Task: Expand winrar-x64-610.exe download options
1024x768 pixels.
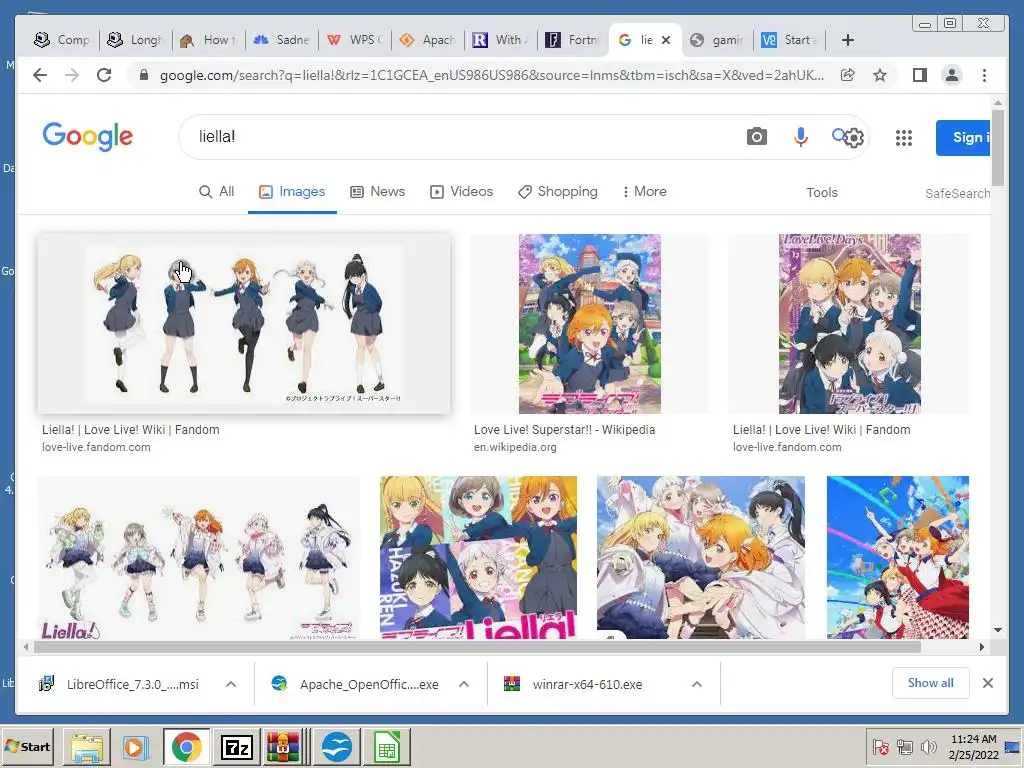Action: click(x=697, y=684)
